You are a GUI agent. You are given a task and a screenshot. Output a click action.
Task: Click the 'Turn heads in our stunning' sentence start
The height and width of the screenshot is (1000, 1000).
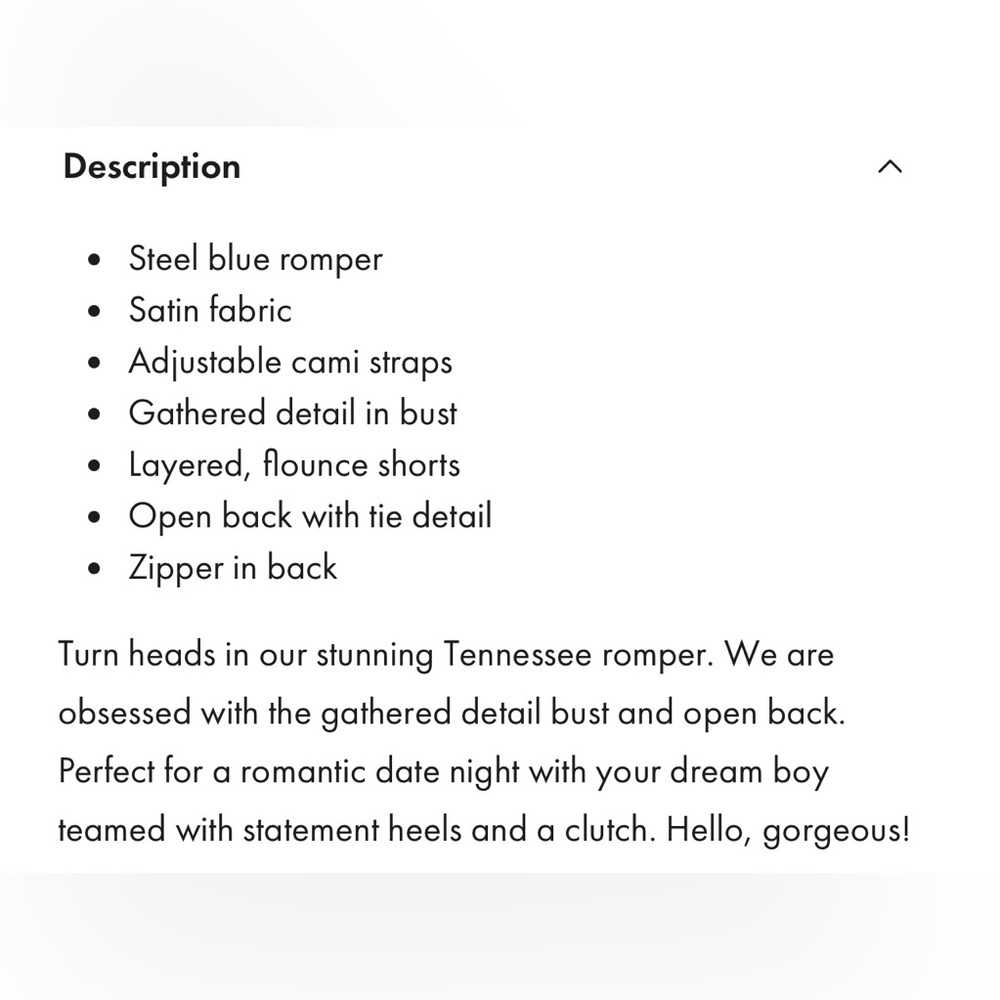click(x=246, y=655)
